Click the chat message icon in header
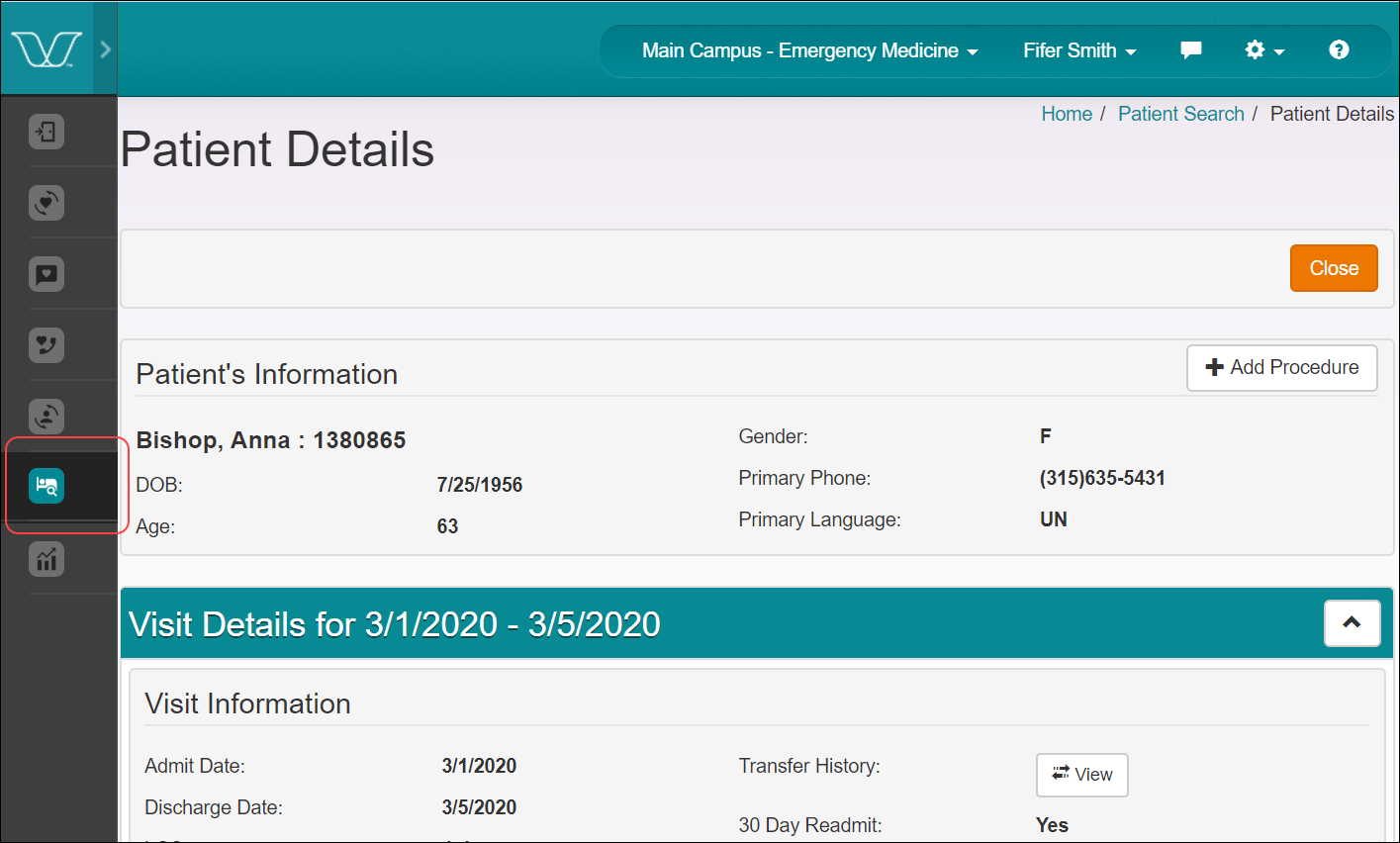This screenshot has width=1400, height=843. tap(1191, 50)
